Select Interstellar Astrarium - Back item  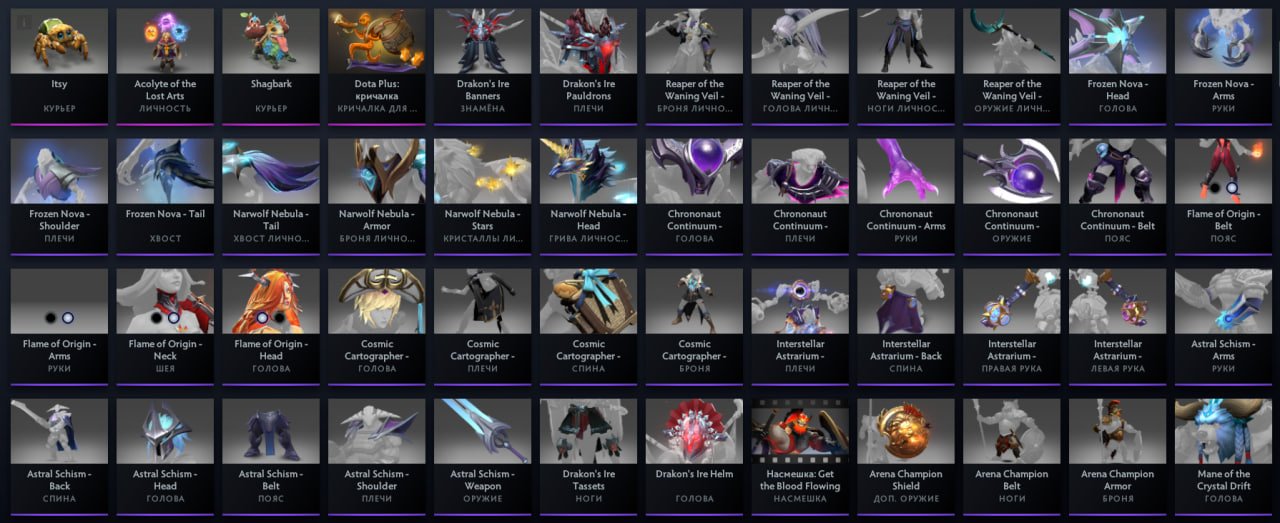click(905, 326)
